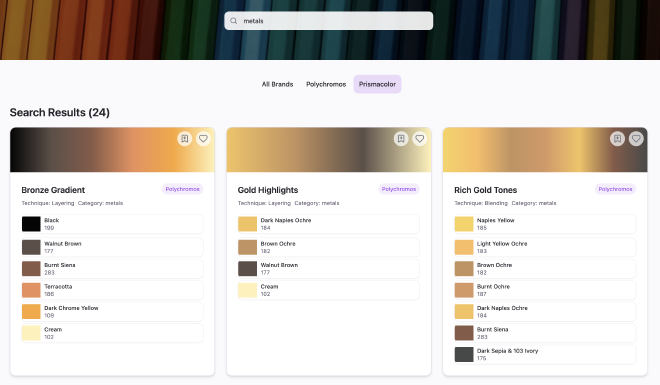Click Polychromos badge on Bronze Gradient
The width and height of the screenshot is (660, 385).
click(x=182, y=189)
